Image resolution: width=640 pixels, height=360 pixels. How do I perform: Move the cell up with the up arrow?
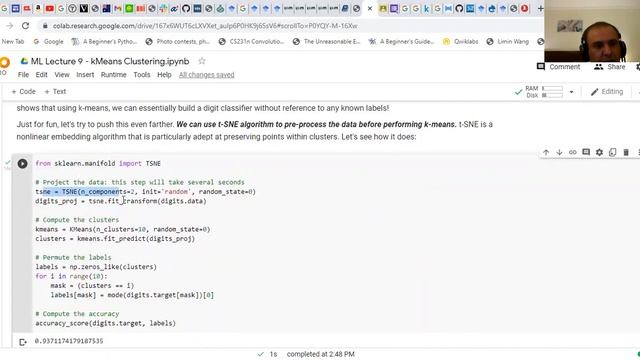tap(546, 152)
